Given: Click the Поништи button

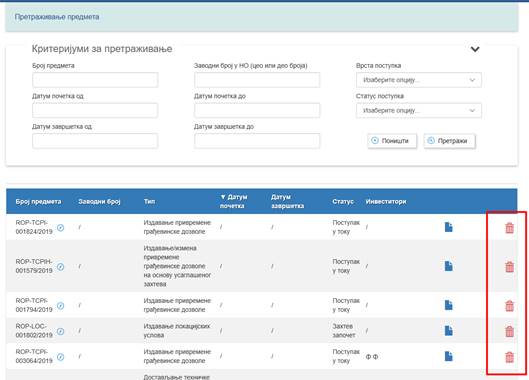Looking at the screenshot, I should click(392, 141).
